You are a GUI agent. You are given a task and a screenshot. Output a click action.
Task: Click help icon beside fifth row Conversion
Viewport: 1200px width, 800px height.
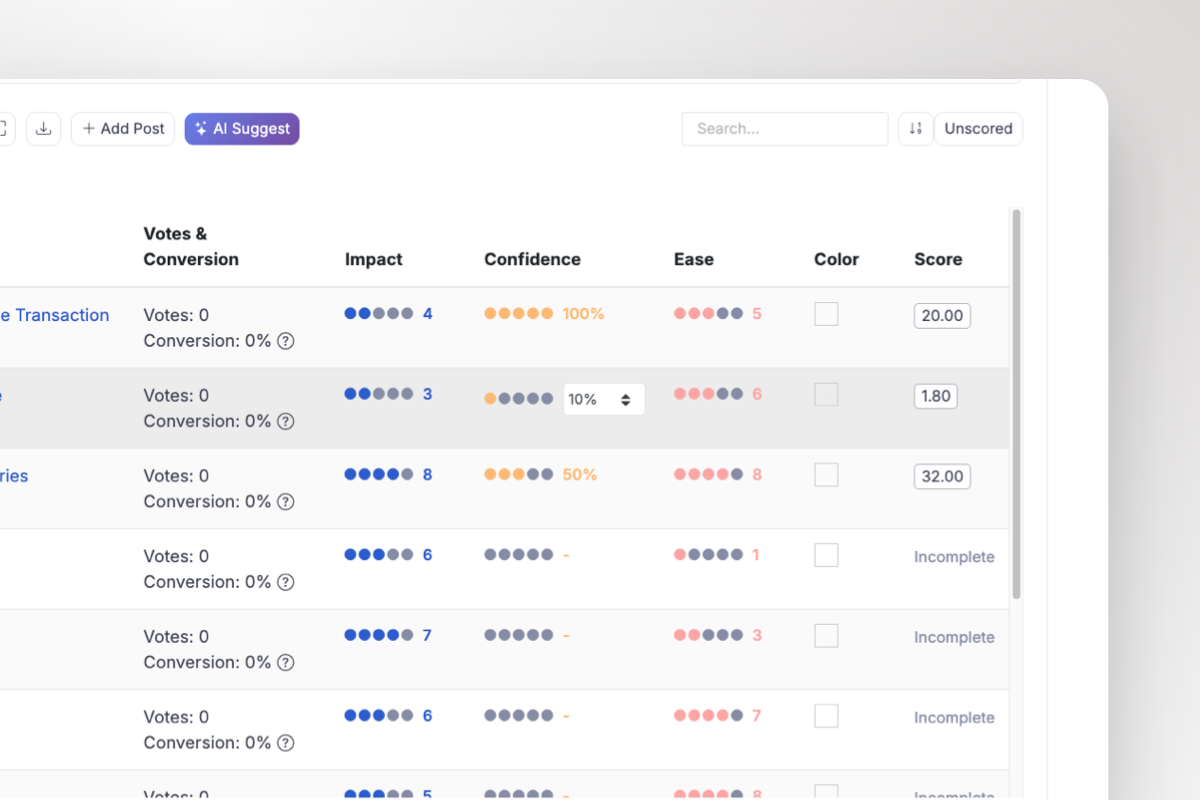click(x=286, y=662)
